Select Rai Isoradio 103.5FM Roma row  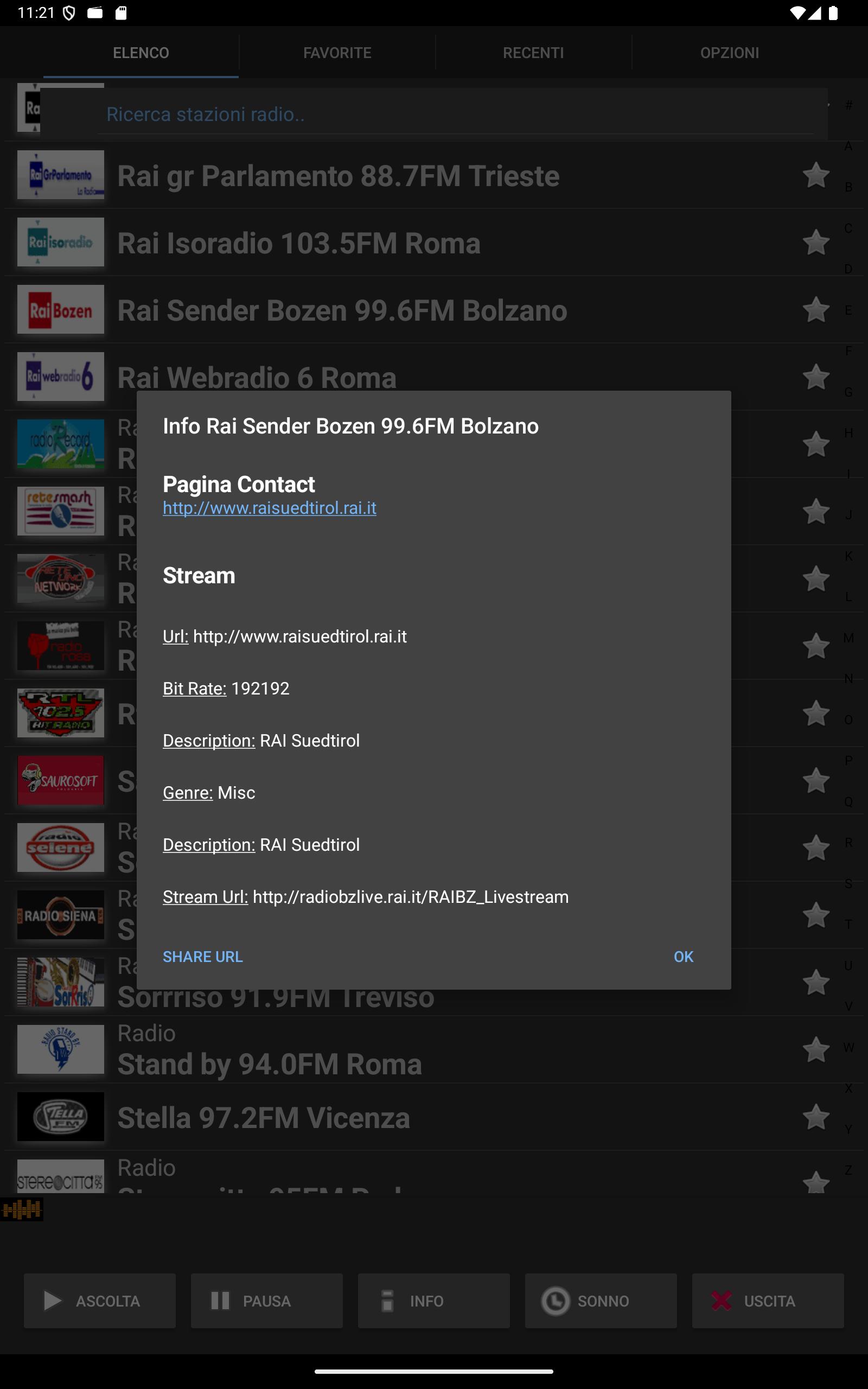point(434,242)
